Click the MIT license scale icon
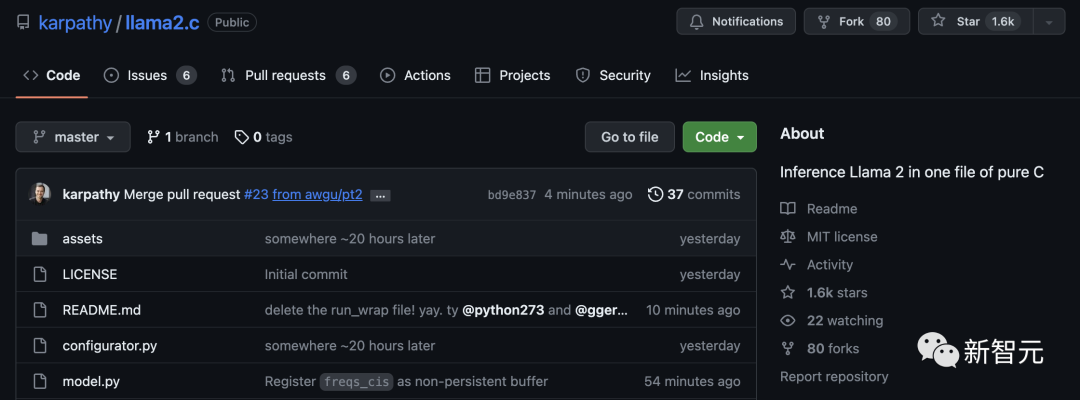Viewport: 1080px width, 400px height. point(788,237)
